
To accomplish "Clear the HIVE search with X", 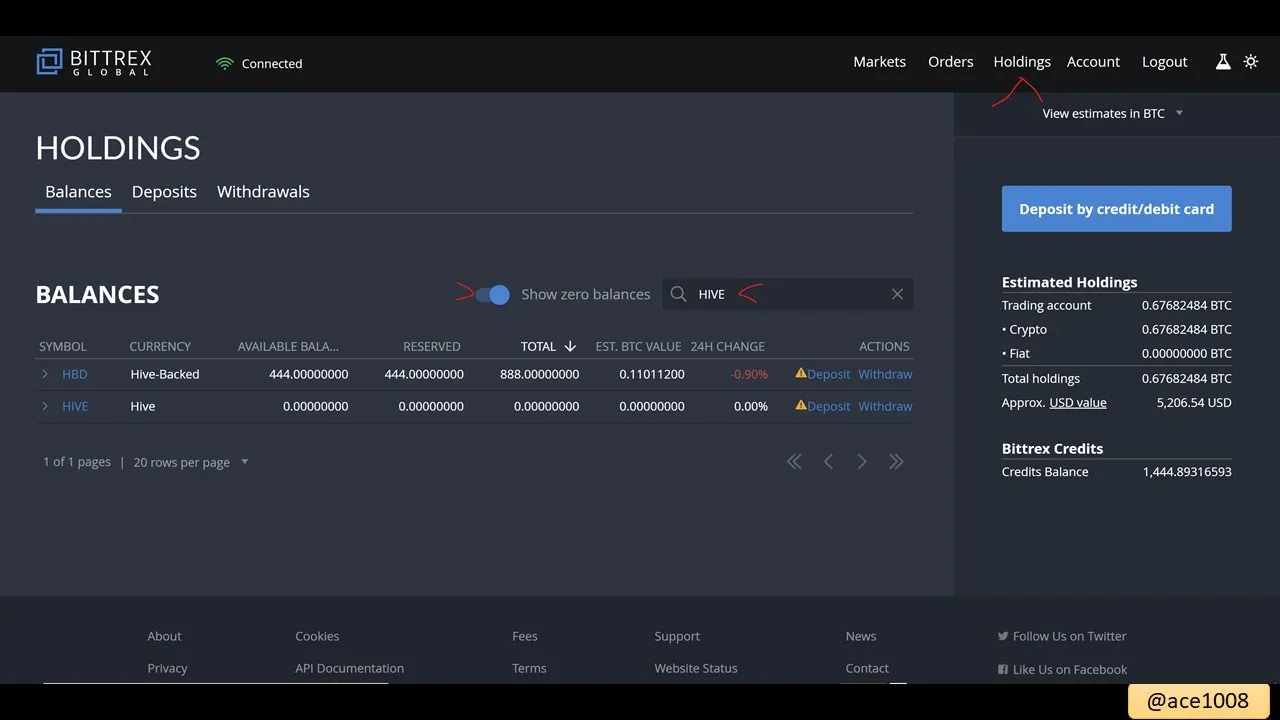I will (x=897, y=294).
